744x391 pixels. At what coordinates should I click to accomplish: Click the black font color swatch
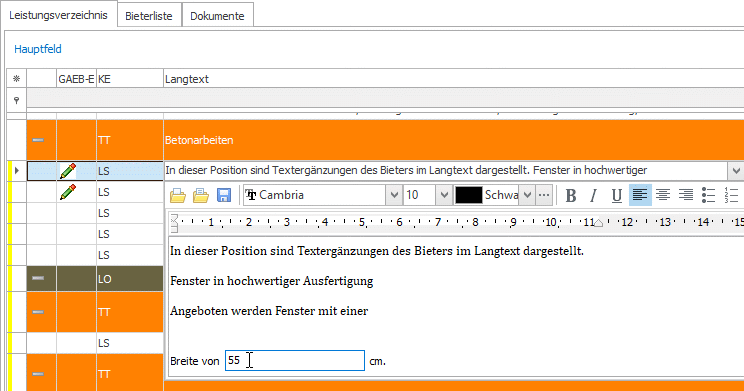click(468, 195)
